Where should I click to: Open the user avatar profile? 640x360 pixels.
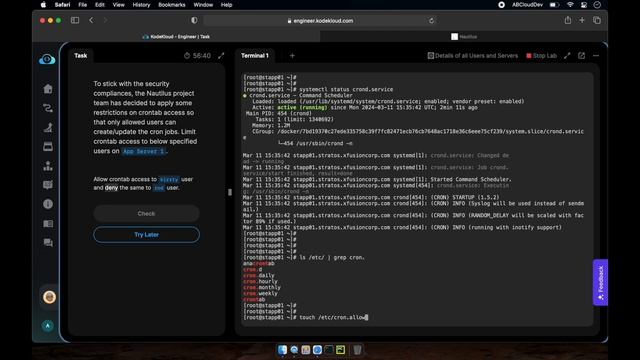pos(49,297)
